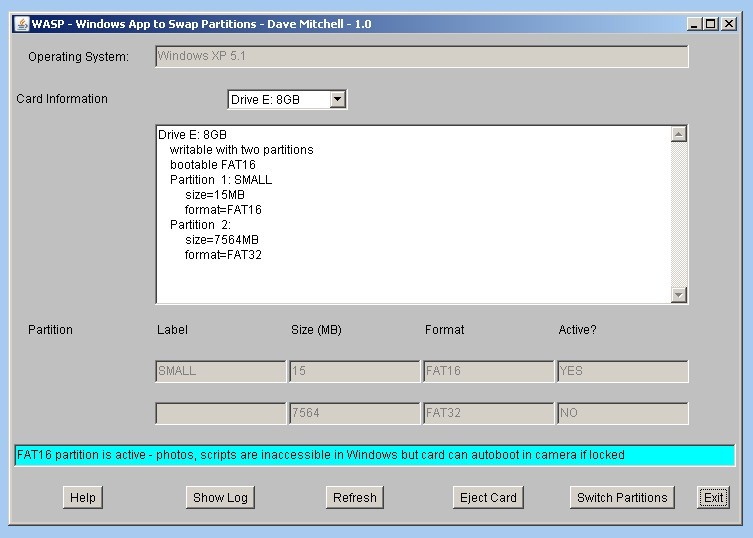The height and width of the screenshot is (538, 753).
Task: Click the 'bootable FAT16' line
Action: pyautogui.click(x=213, y=165)
